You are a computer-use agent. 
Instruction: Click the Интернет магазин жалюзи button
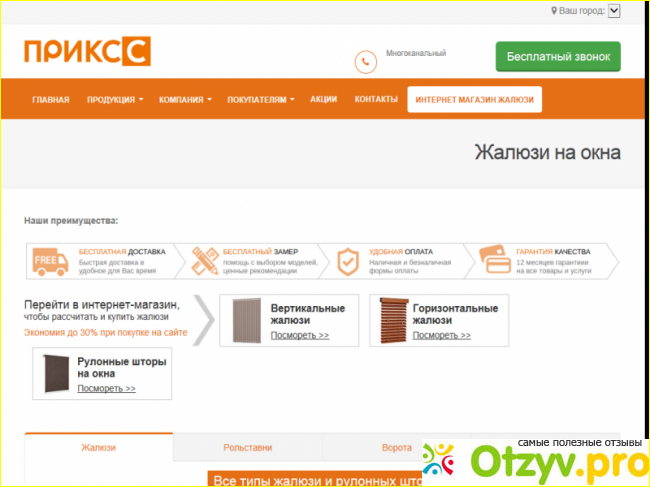coord(475,100)
